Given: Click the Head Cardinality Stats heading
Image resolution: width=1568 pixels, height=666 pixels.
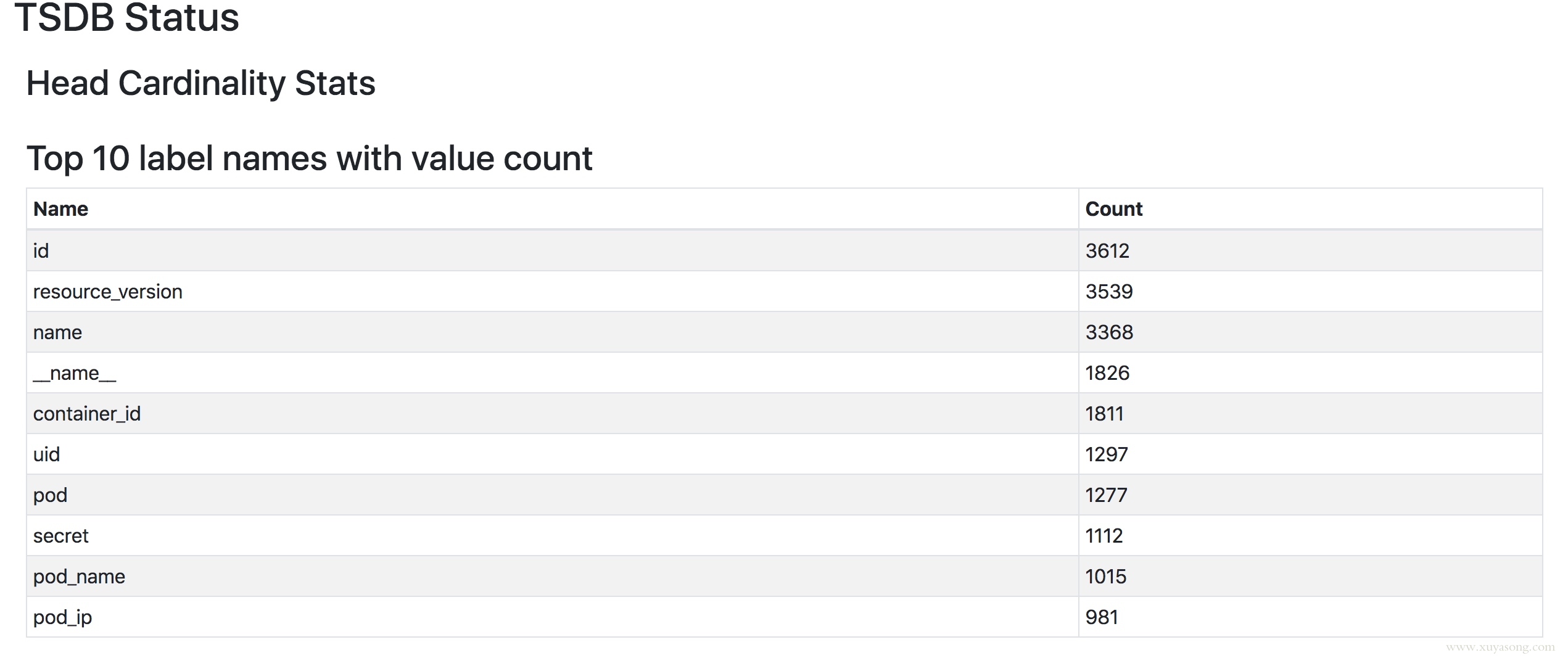Looking at the screenshot, I should pyautogui.click(x=200, y=83).
